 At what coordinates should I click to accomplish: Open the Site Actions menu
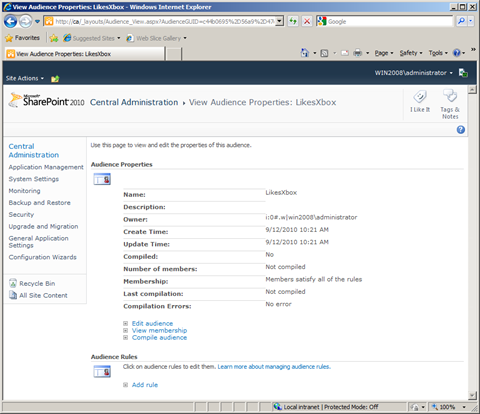25,78
